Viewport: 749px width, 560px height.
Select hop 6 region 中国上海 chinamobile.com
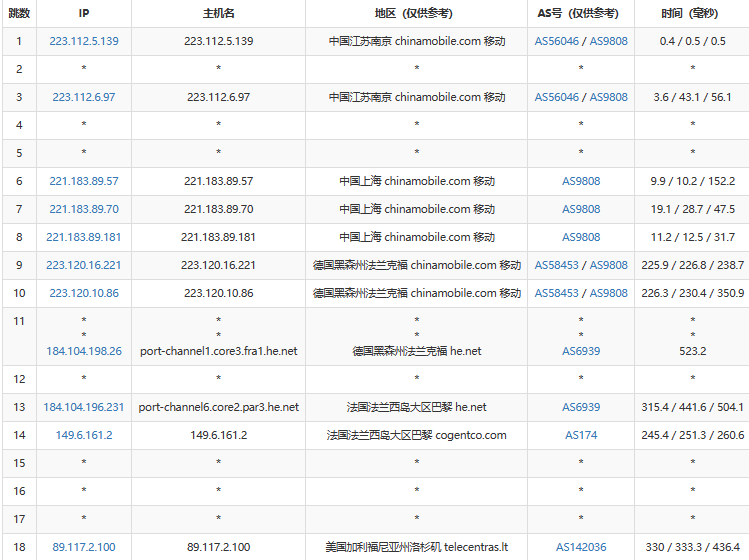pos(417,181)
